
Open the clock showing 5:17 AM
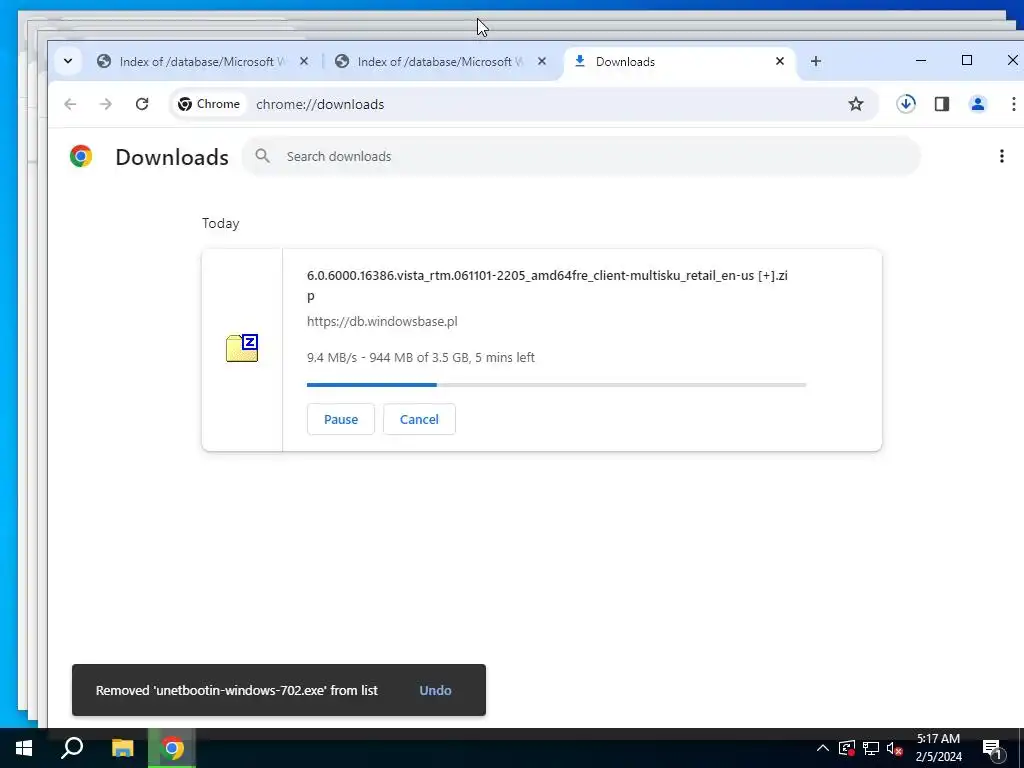pyautogui.click(x=938, y=748)
